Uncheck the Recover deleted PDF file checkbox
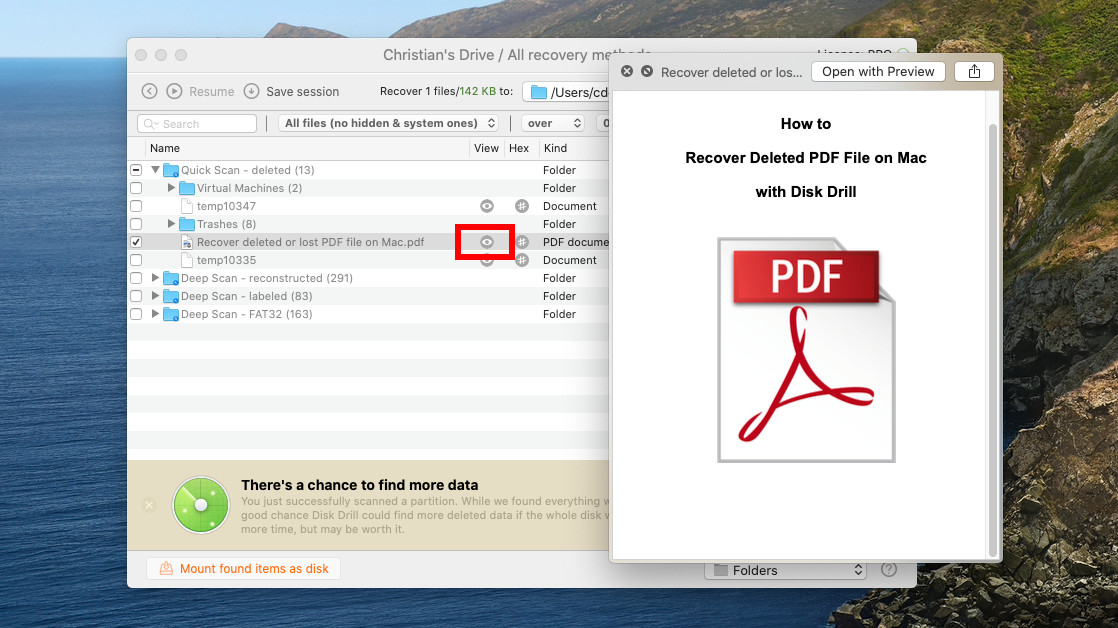 tap(136, 242)
